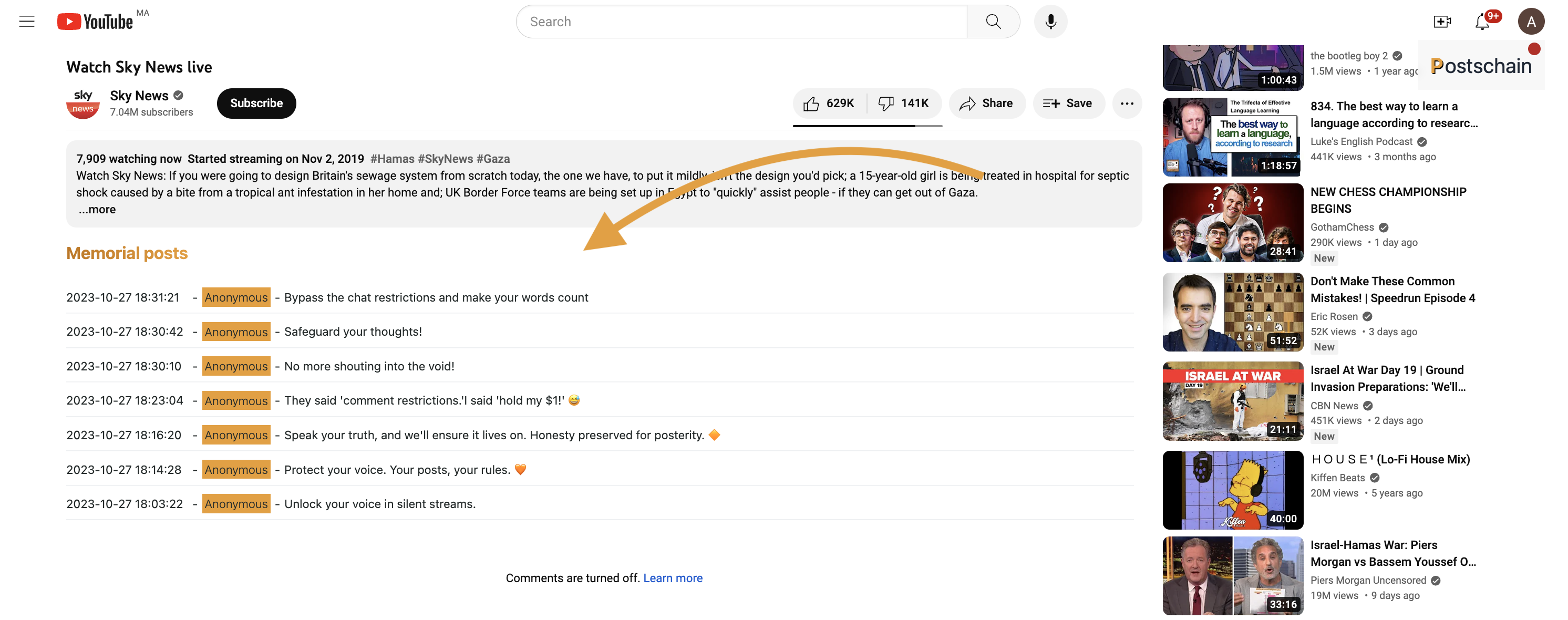This screenshot has width=1568, height=620.
Task: Expand description with ...more
Action: tap(97, 209)
